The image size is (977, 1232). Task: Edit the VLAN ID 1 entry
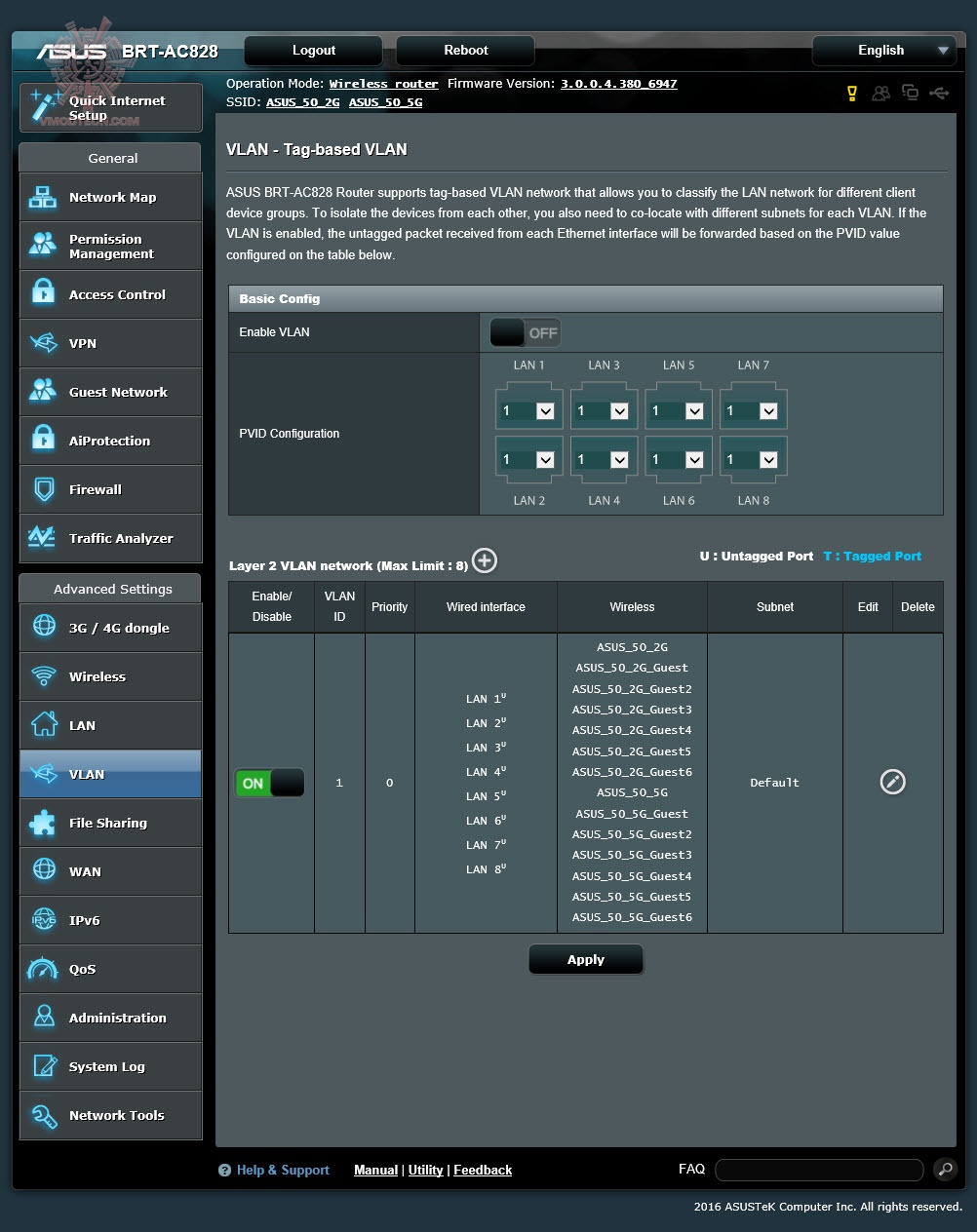point(892,782)
